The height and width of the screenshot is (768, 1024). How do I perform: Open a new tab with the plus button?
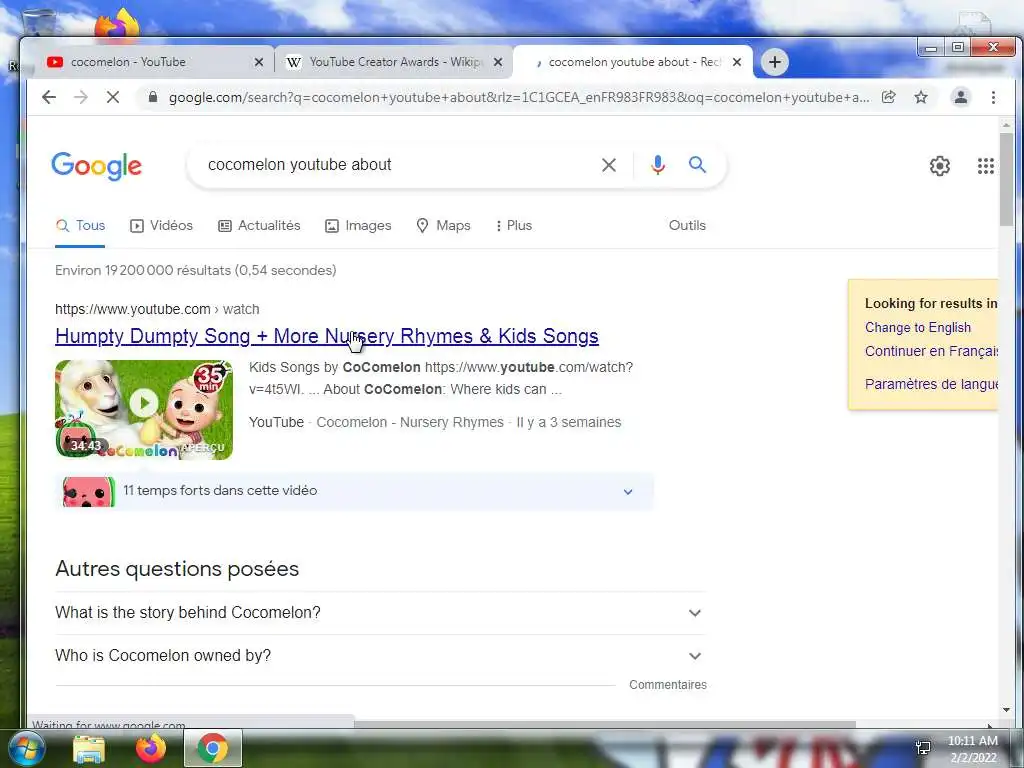pyautogui.click(x=775, y=62)
